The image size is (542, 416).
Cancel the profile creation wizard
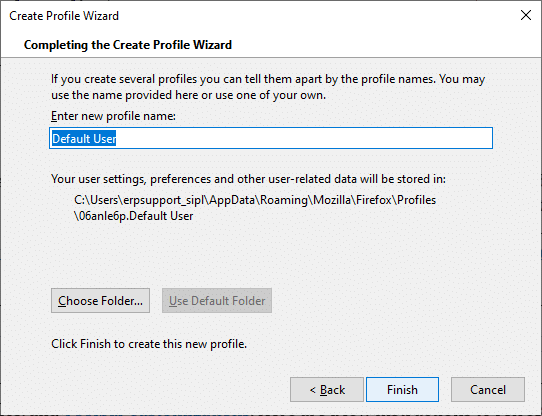click(x=488, y=390)
